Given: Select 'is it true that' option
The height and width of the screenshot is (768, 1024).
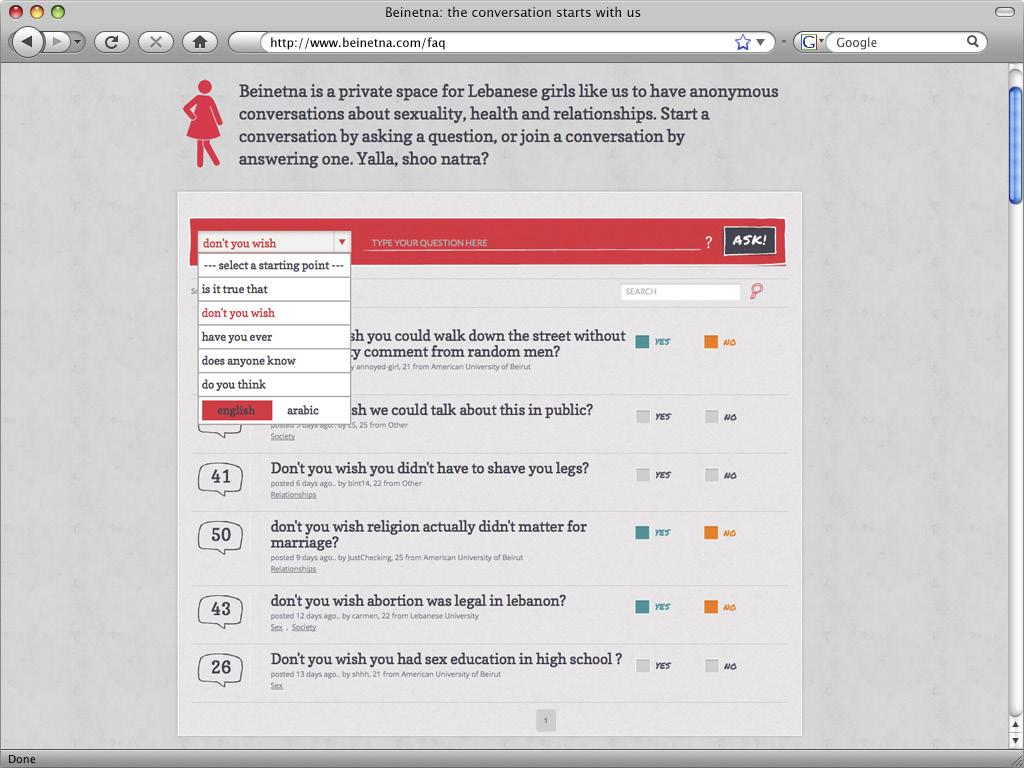Looking at the screenshot, I should pyautogui.click(x=274, y=289).
